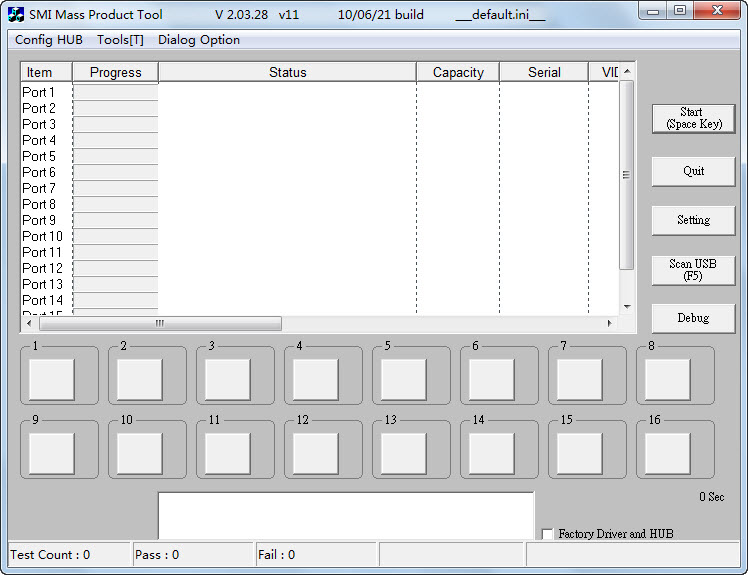This screenshot has height=575, width=748.
Task: Click horizontal scrollbar right arrow
Action: click(x=609, y=323)
